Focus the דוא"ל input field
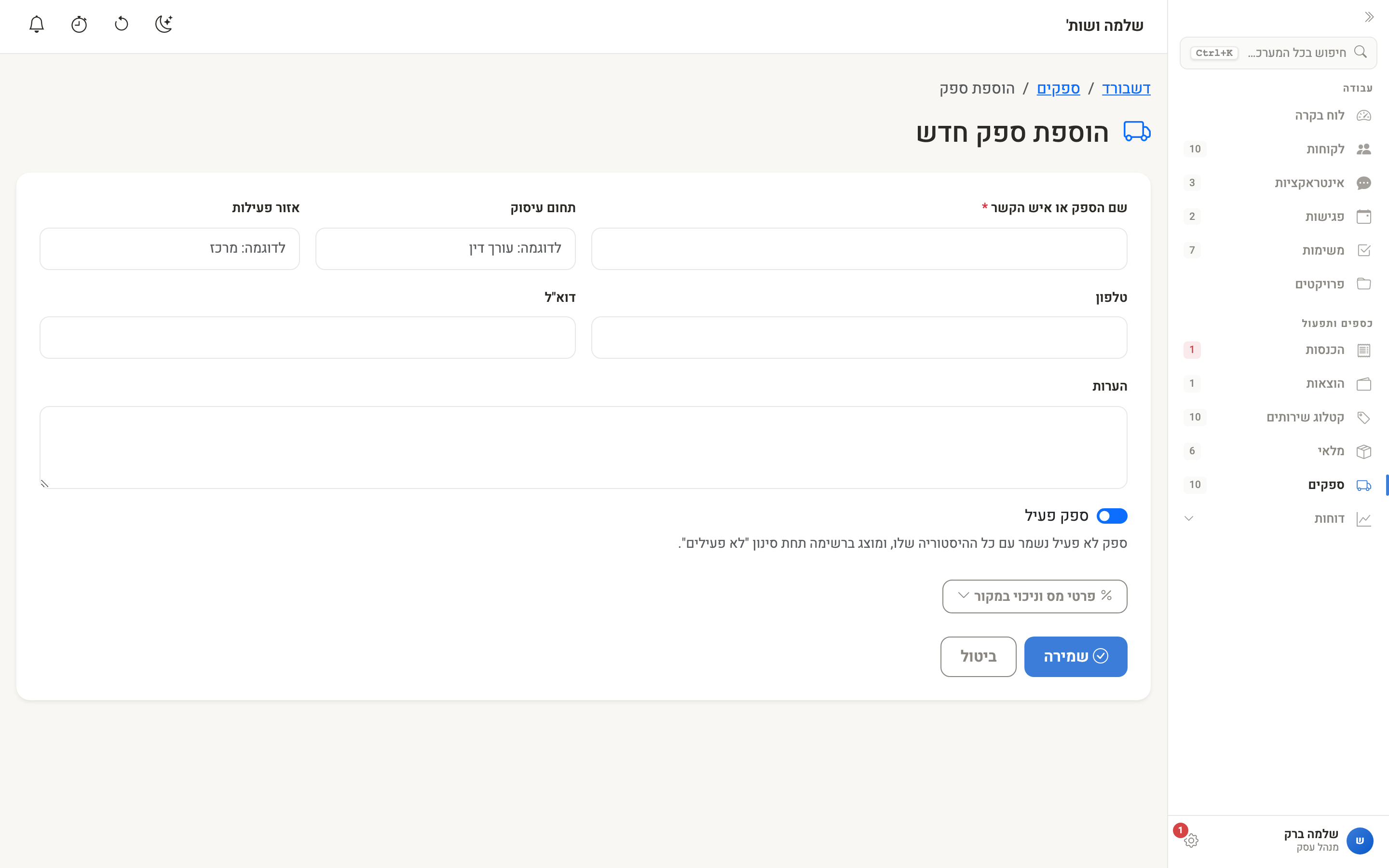Screen dimensions: 1389x868 point(308,338)
